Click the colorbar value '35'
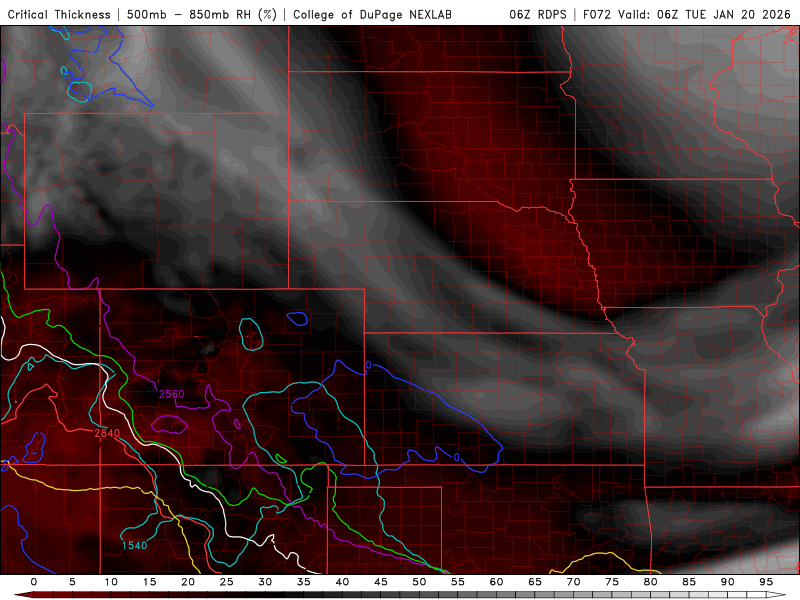 coord(304,582)
